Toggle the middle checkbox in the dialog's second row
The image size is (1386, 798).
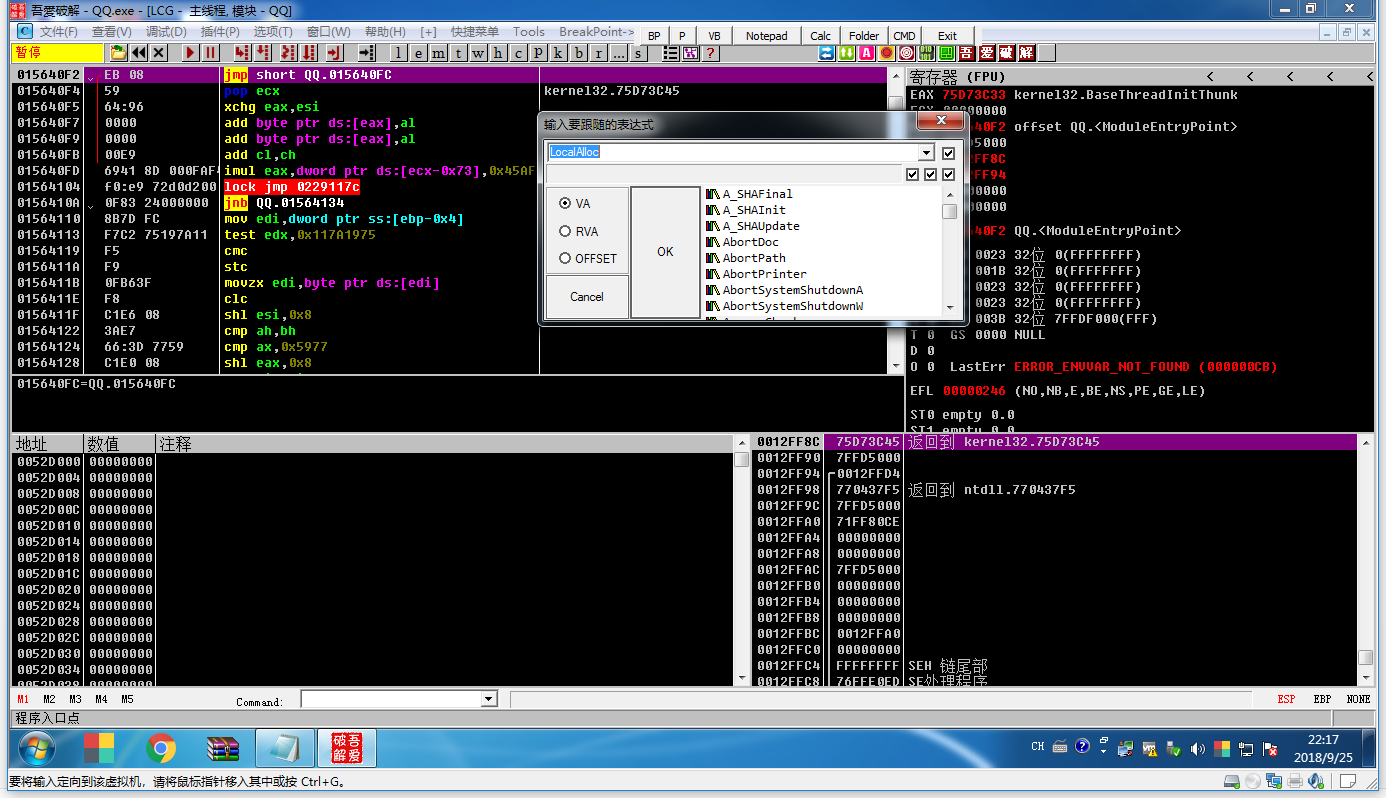[x=931, y=174]
